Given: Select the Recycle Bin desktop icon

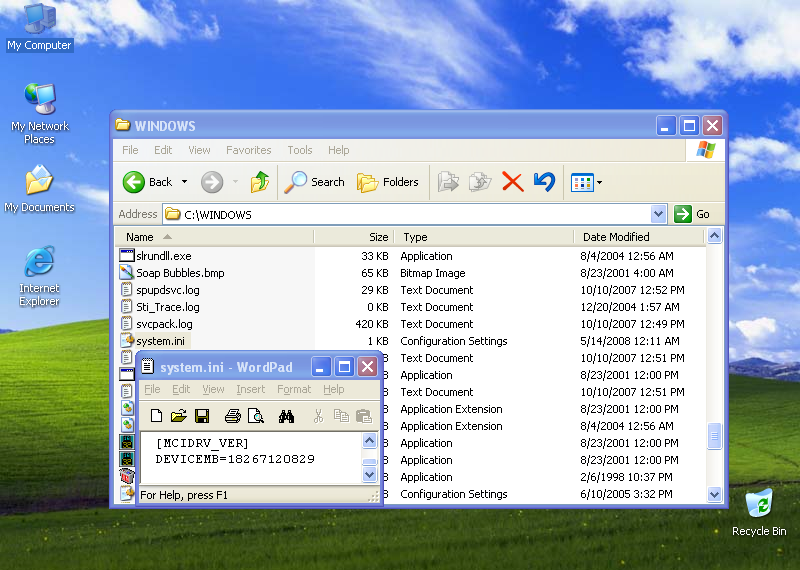Looking at the screenshot, I should coord(759,513).
